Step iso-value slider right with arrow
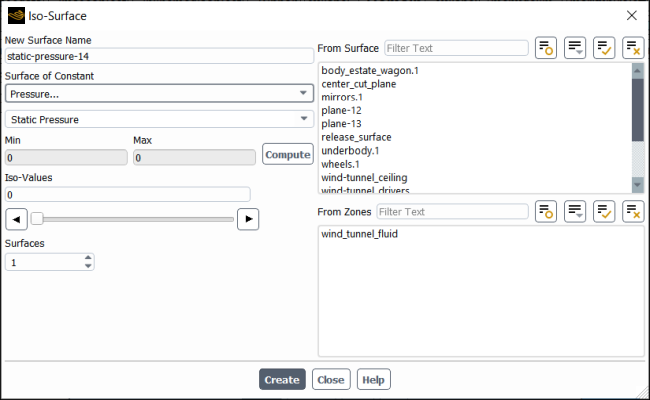650x400 pixels. [x=248, y=219]
